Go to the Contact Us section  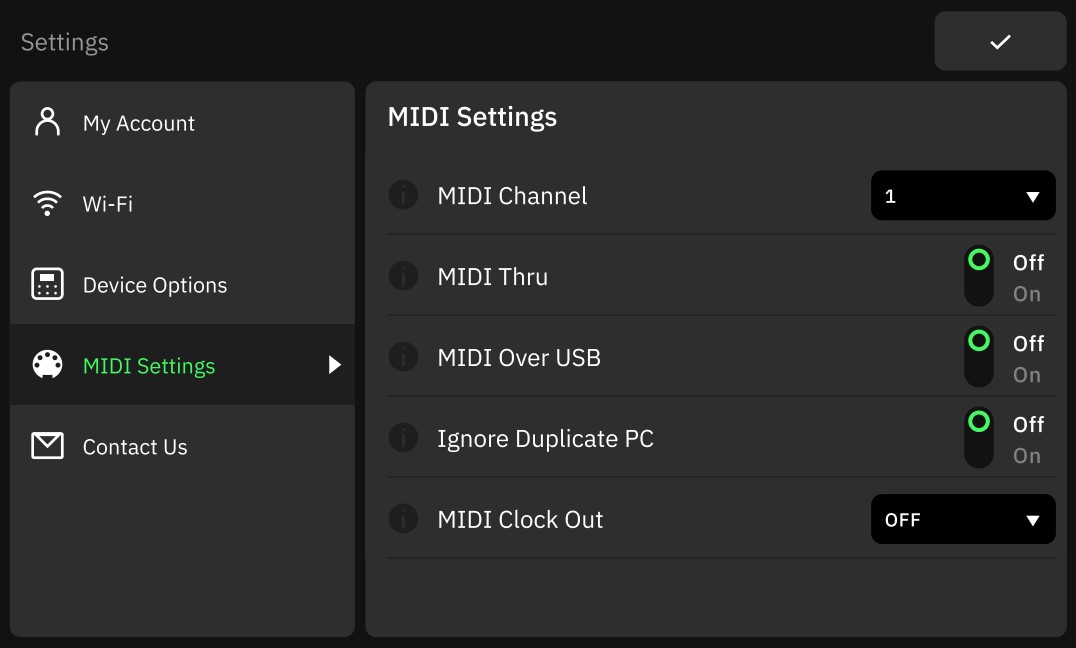pyautogui.click(x=182, y=446)
